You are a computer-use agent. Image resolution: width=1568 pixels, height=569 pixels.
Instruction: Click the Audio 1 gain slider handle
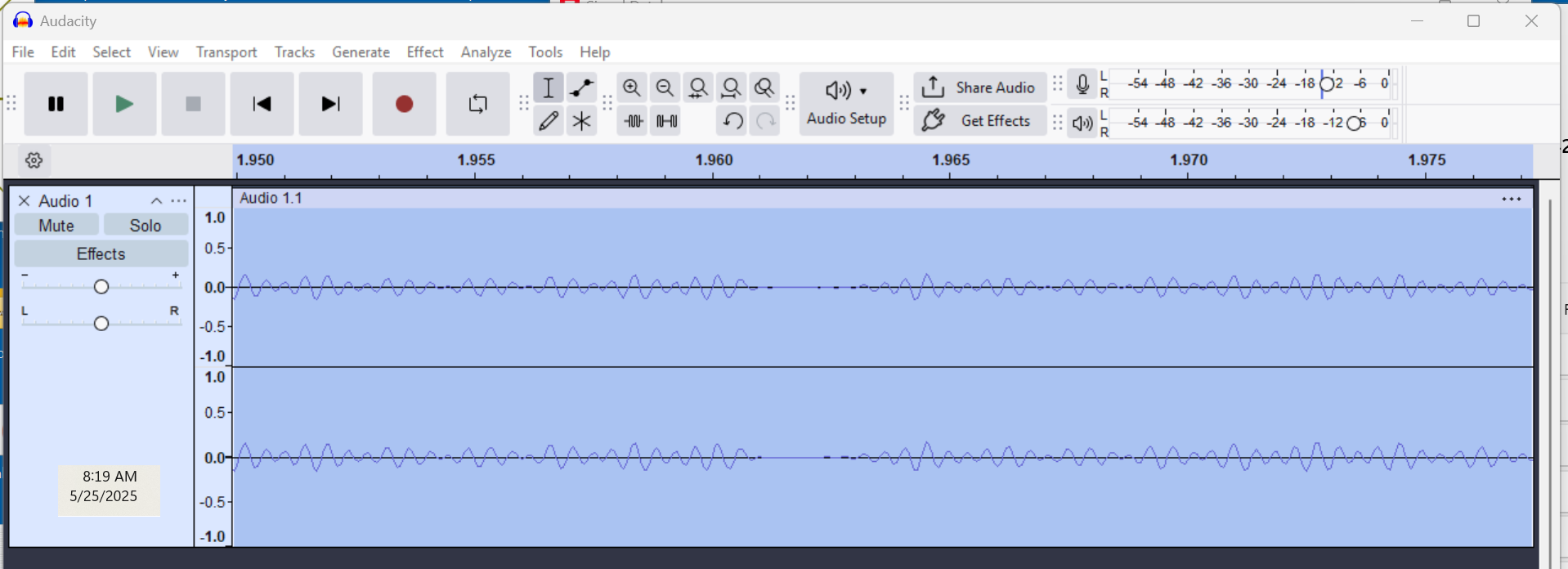point(101,287)
